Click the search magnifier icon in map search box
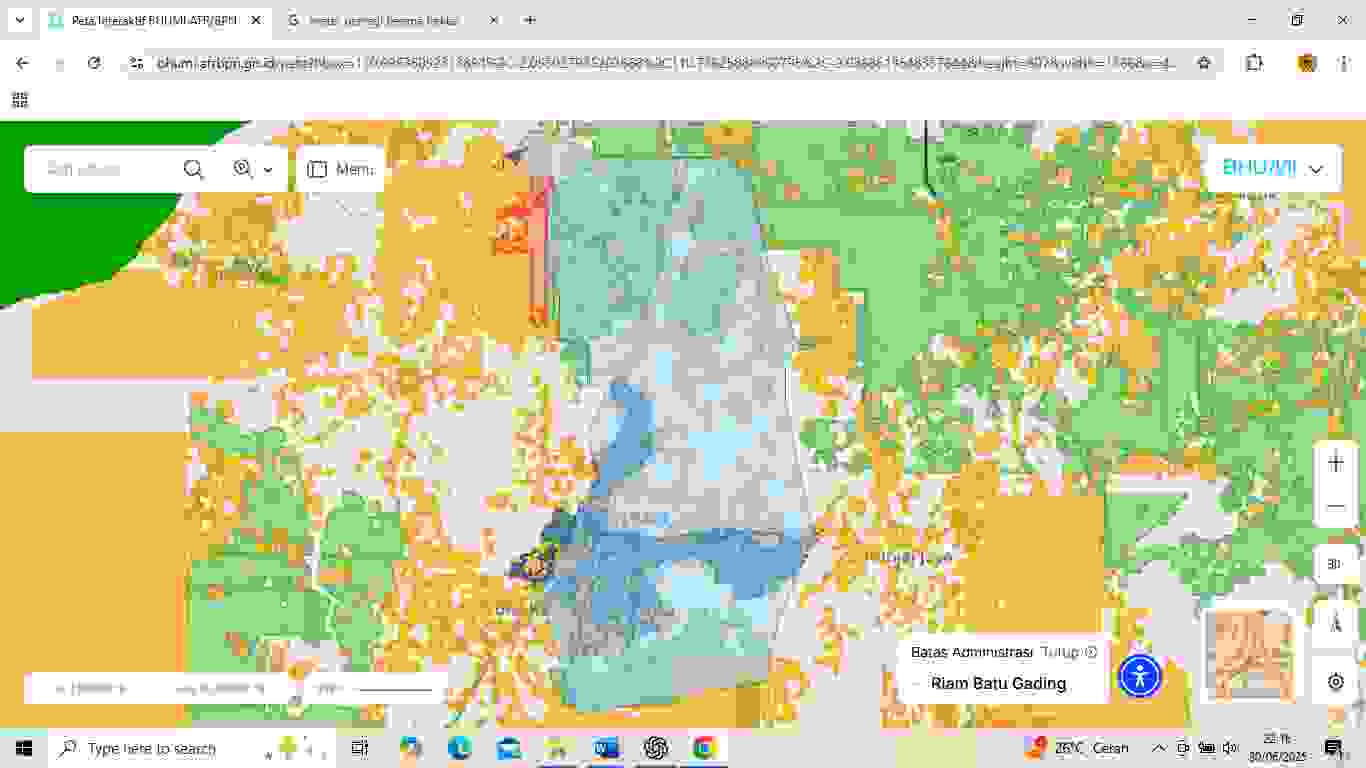1366x768 pixels. point(193,169)
